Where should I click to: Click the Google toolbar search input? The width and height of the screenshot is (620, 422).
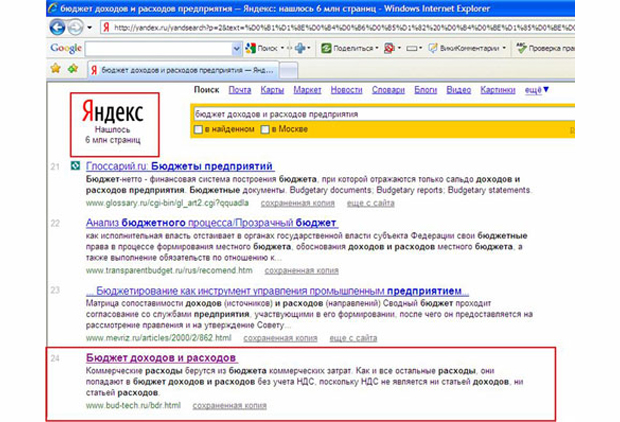158,49
